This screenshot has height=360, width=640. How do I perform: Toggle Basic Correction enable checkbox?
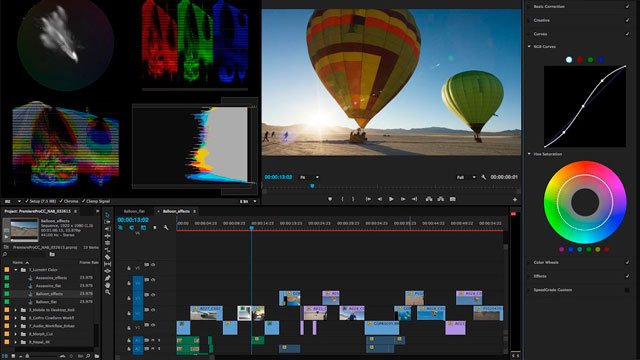click(627, 7)
